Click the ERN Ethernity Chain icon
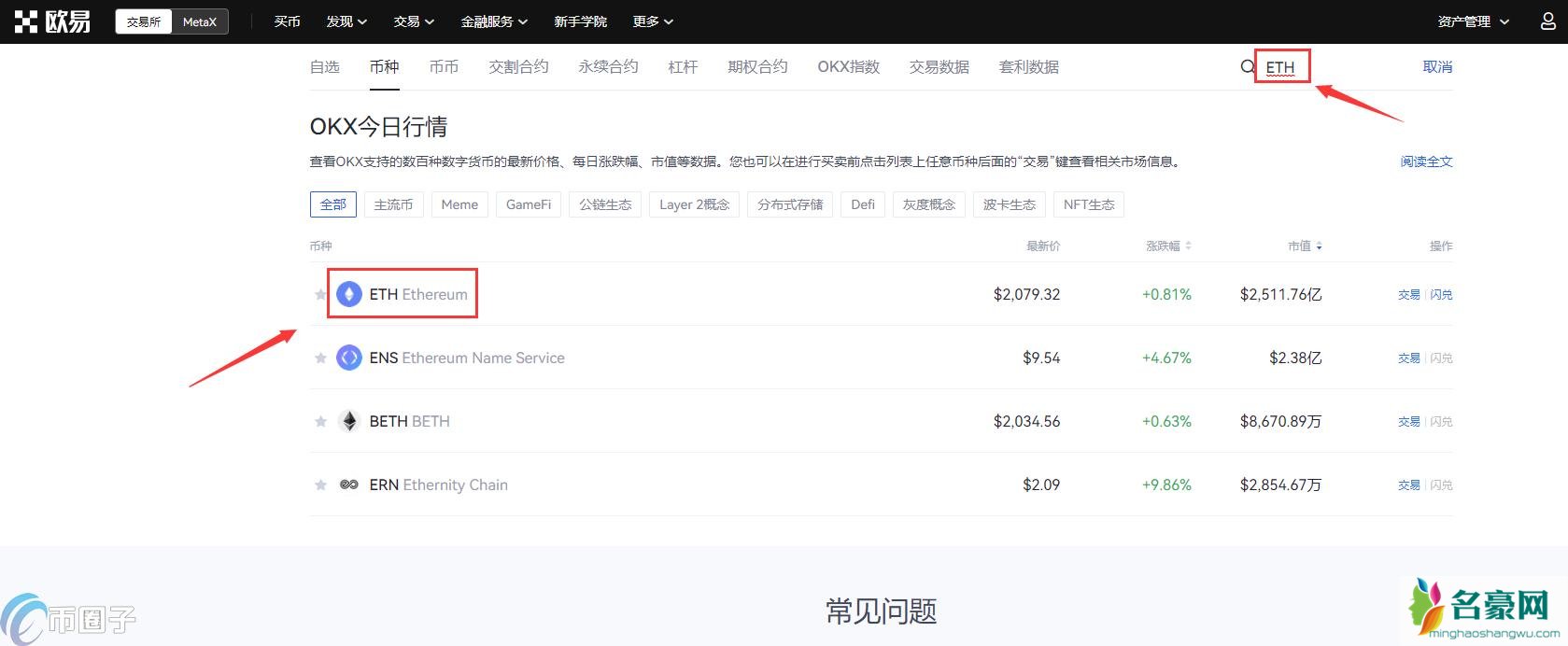This screenshot has height=646, width=1568. click(349, 484)
